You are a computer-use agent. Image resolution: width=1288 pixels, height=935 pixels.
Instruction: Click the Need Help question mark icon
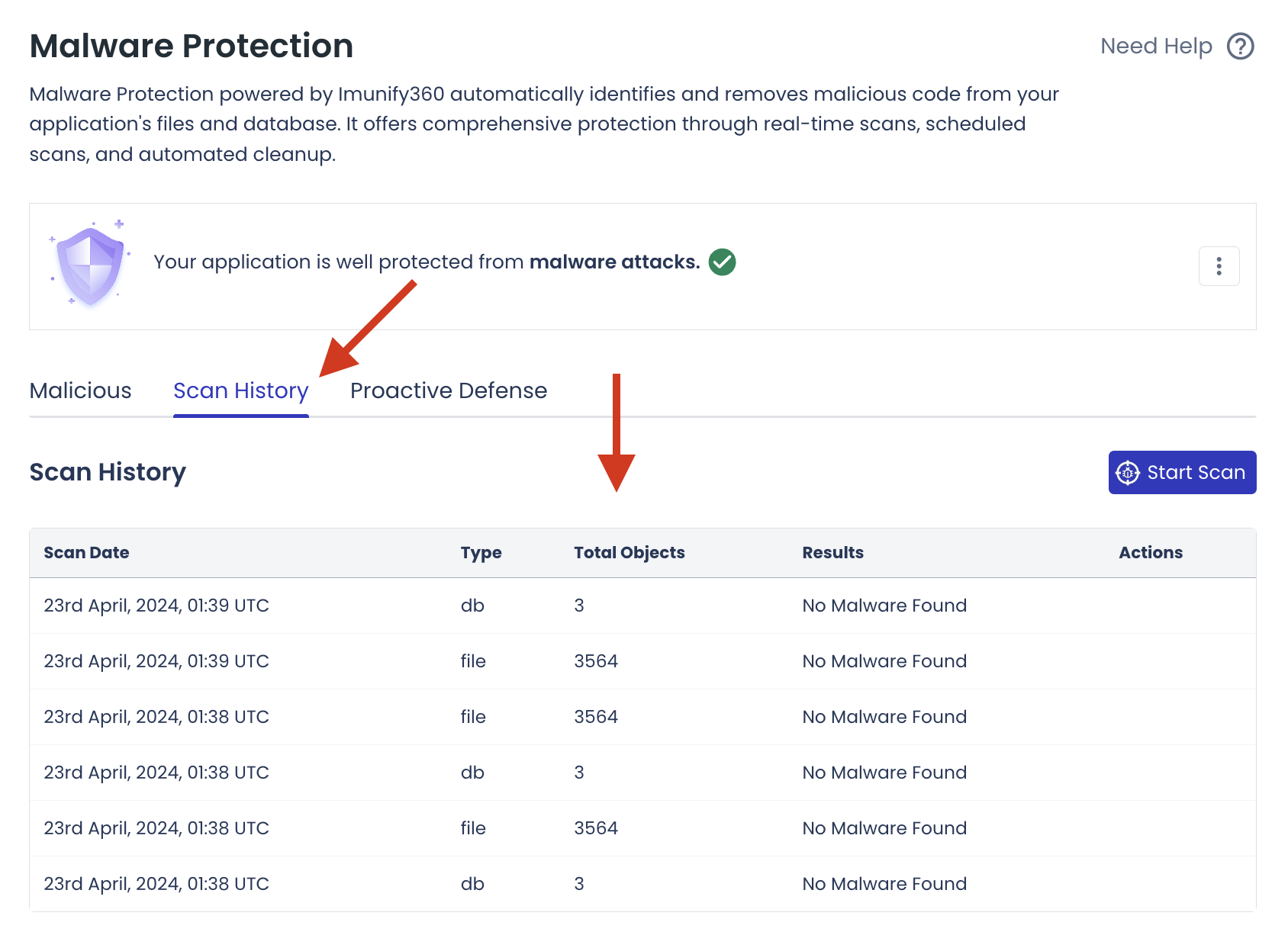[1240, 47]
